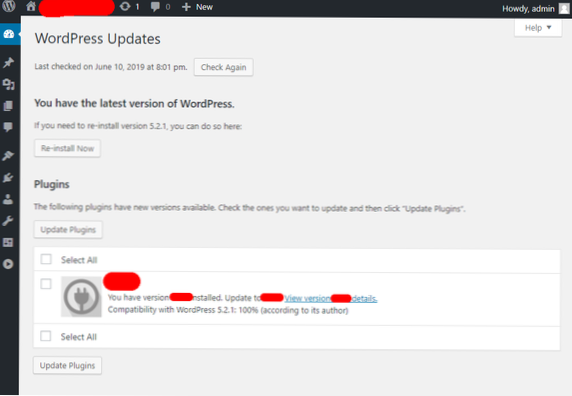Click 'You have the latest version' heading
This screenshot has height=396, width=572.
point(134,104)
